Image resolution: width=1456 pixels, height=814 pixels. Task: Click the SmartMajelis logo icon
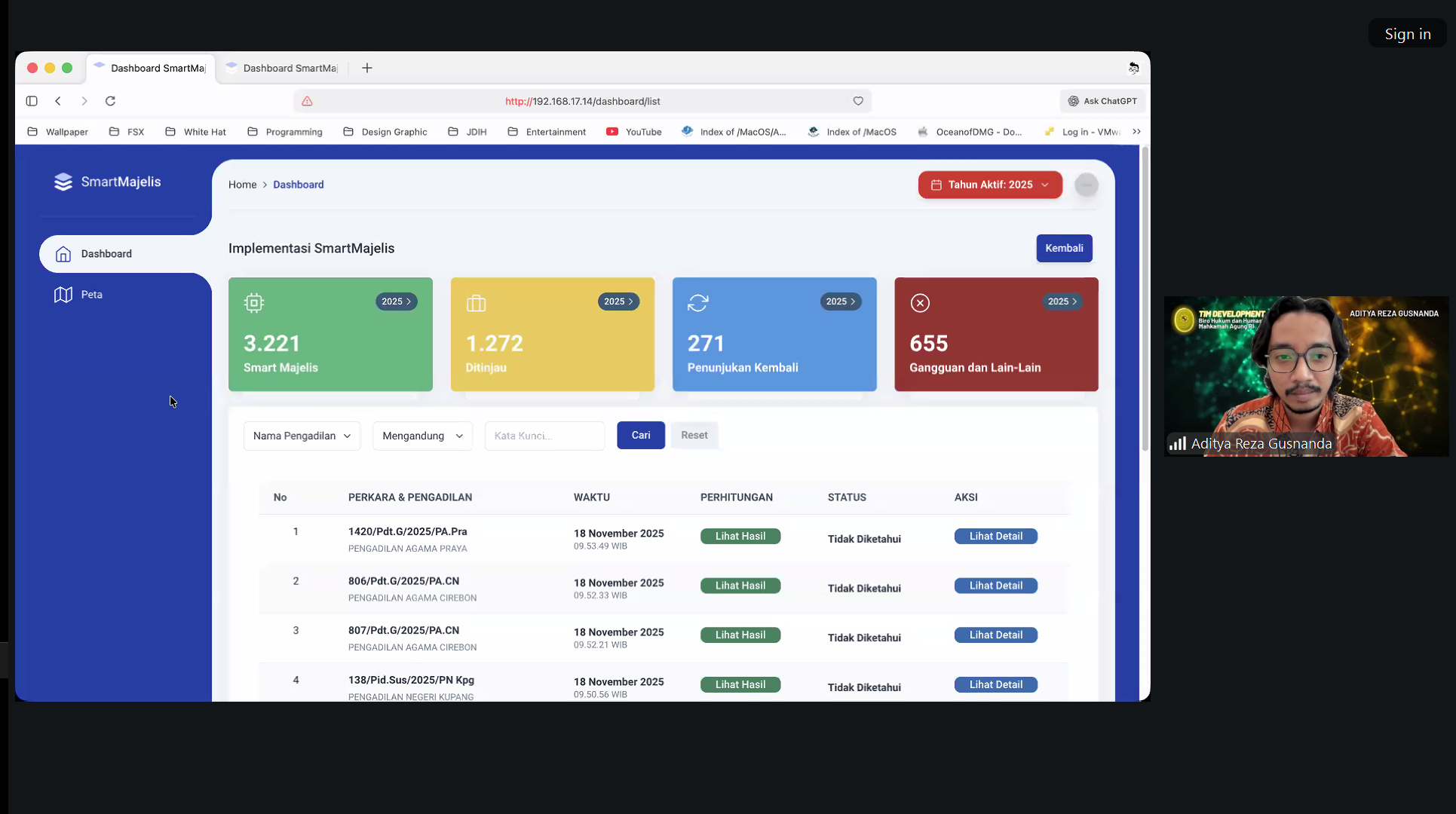[63, 182]
